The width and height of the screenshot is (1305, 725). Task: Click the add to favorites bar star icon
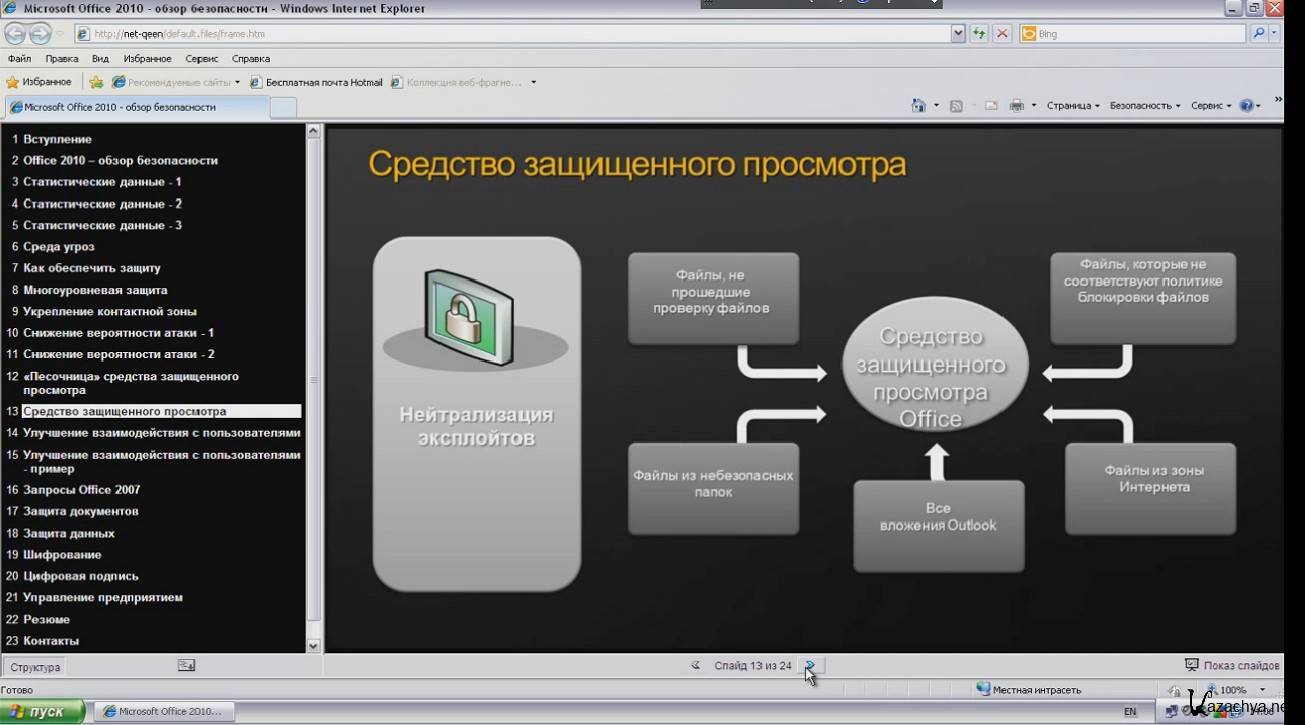tap(96, 82)
